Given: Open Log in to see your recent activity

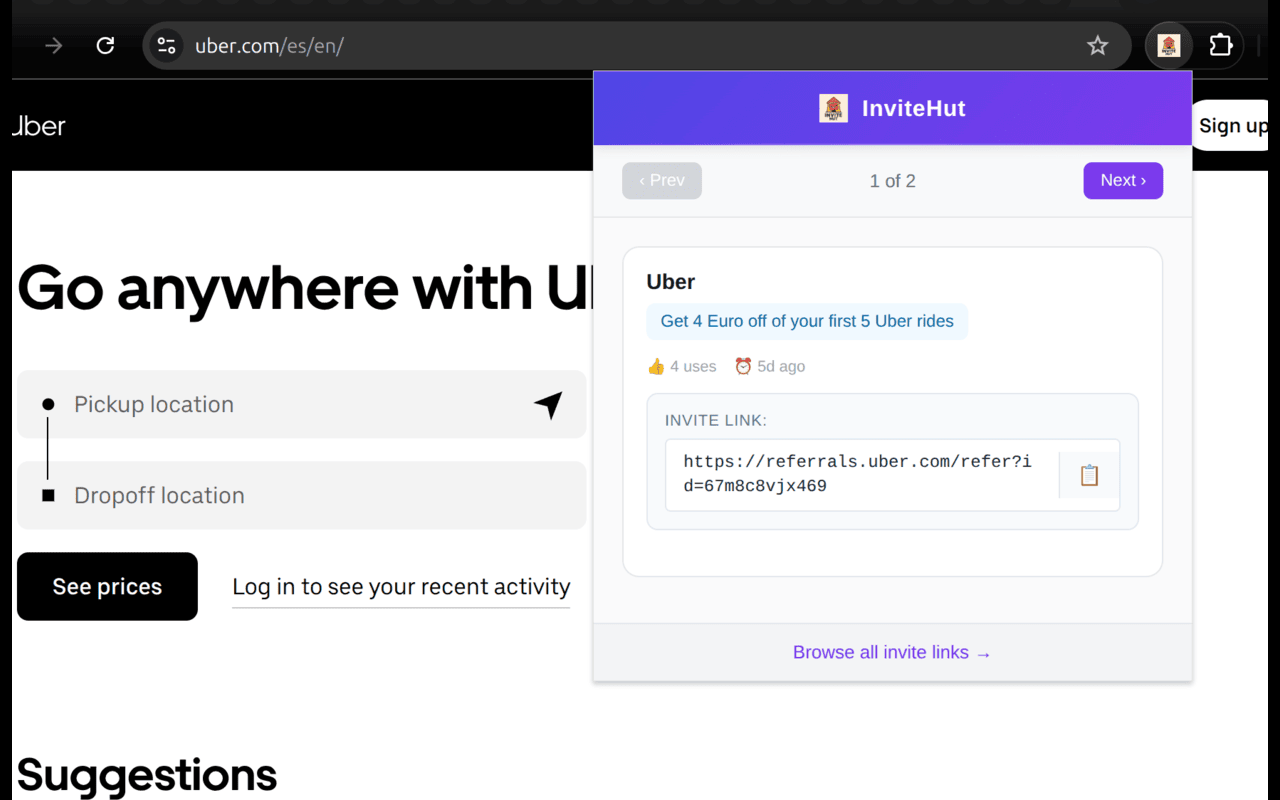Looking at the screenshot, I should click(x=401, y=587).
